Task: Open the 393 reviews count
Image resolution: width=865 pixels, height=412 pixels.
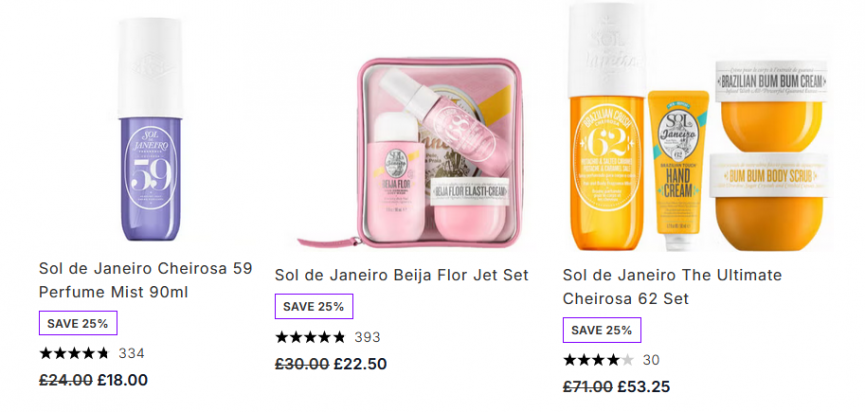Action: tap(367, 337)
